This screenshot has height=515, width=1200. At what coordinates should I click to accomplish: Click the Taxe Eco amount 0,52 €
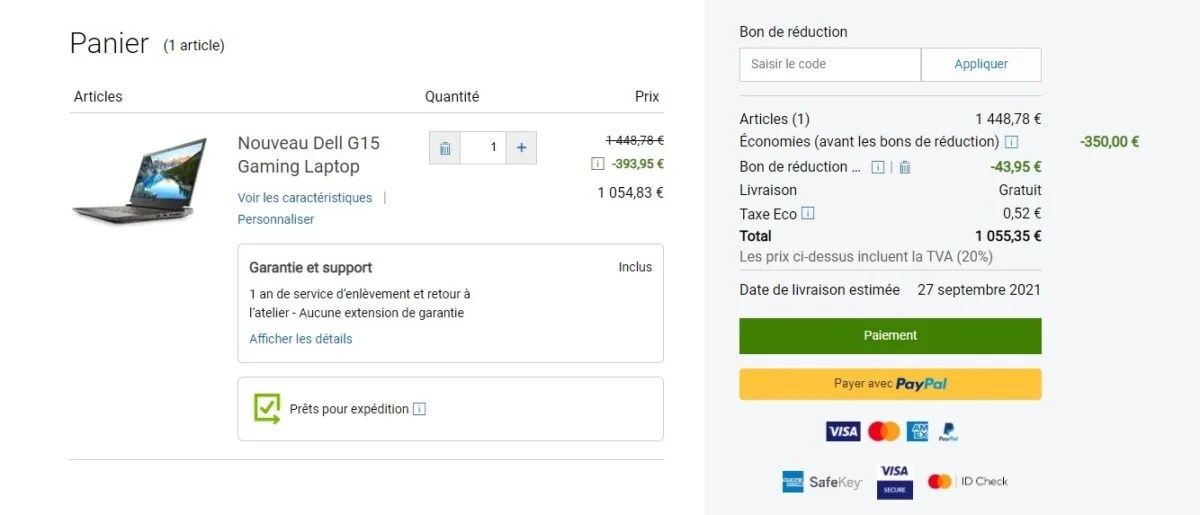1022,213
